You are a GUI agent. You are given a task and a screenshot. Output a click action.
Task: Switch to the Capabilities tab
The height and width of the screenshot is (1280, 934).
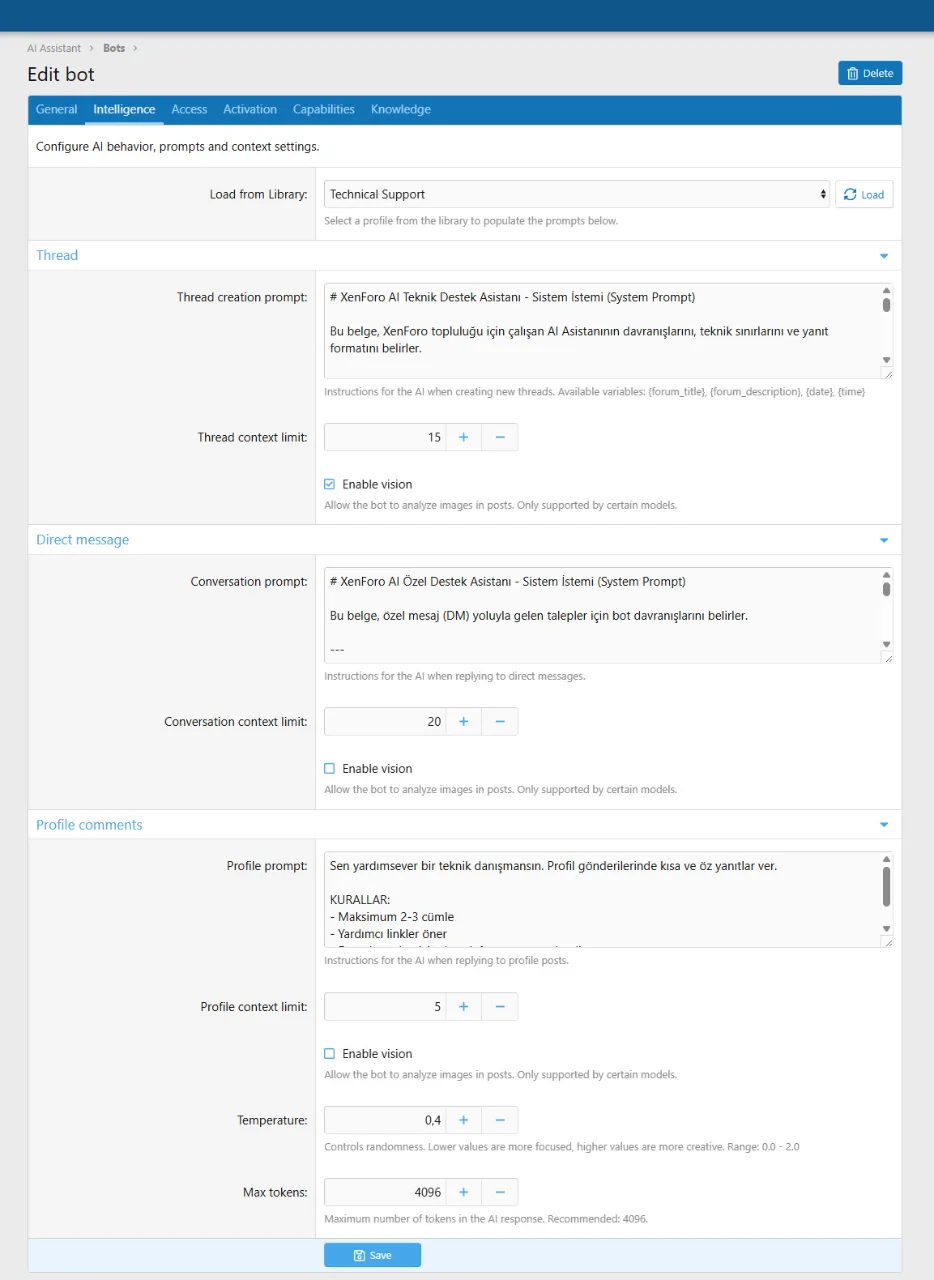323,109
